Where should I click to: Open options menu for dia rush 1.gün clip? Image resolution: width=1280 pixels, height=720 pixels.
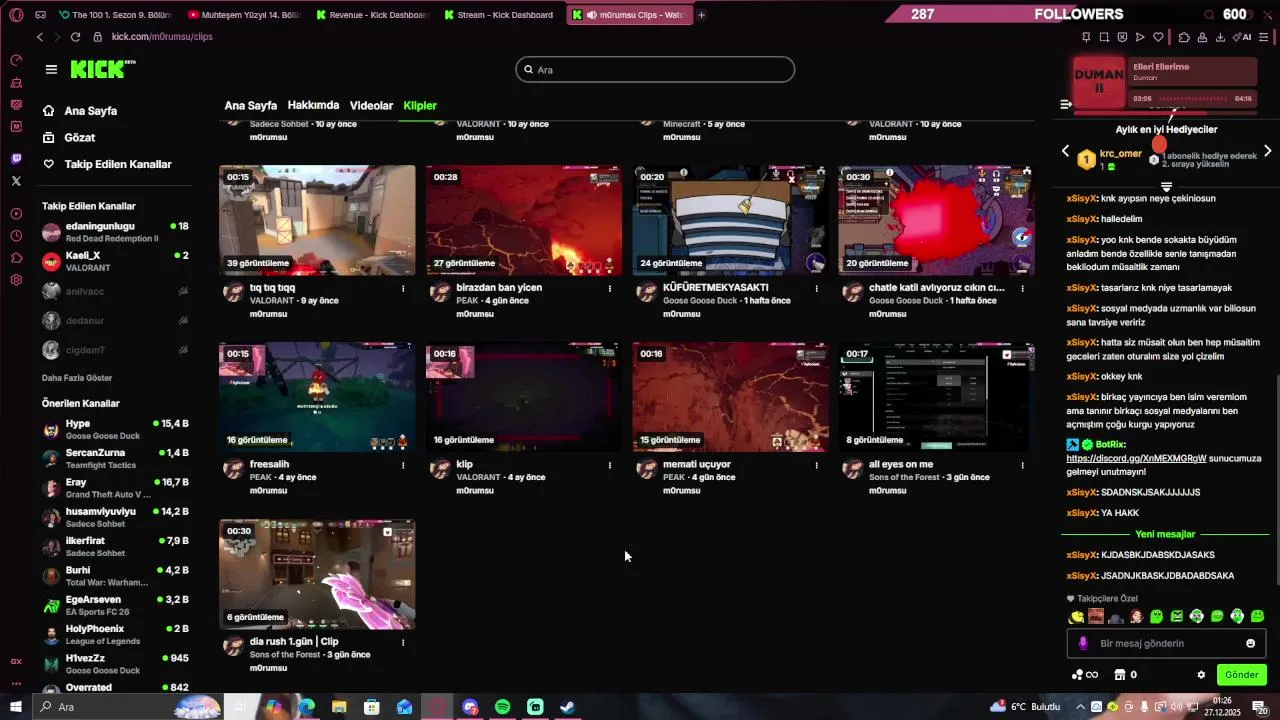(403, 642)
